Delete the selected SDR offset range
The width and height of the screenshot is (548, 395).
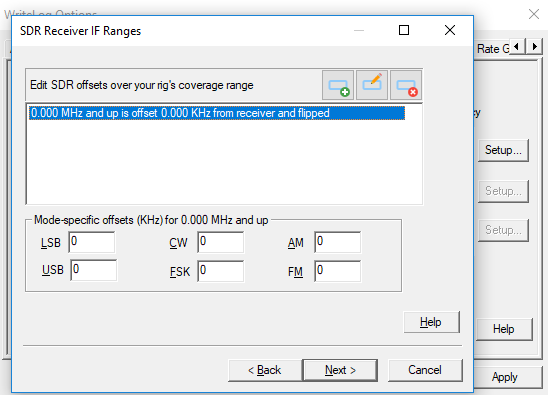(406, 85)
